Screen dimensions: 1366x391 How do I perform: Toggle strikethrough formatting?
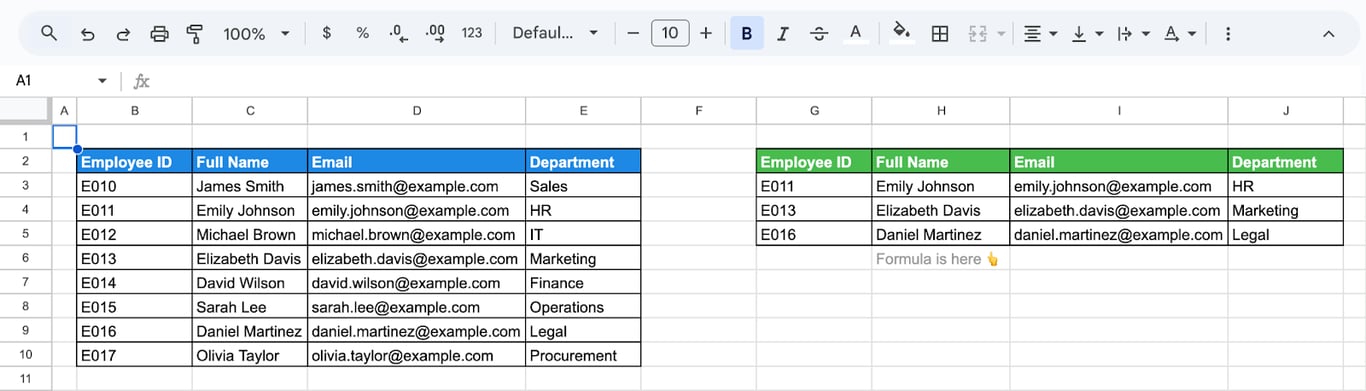(x=819, y=33)
